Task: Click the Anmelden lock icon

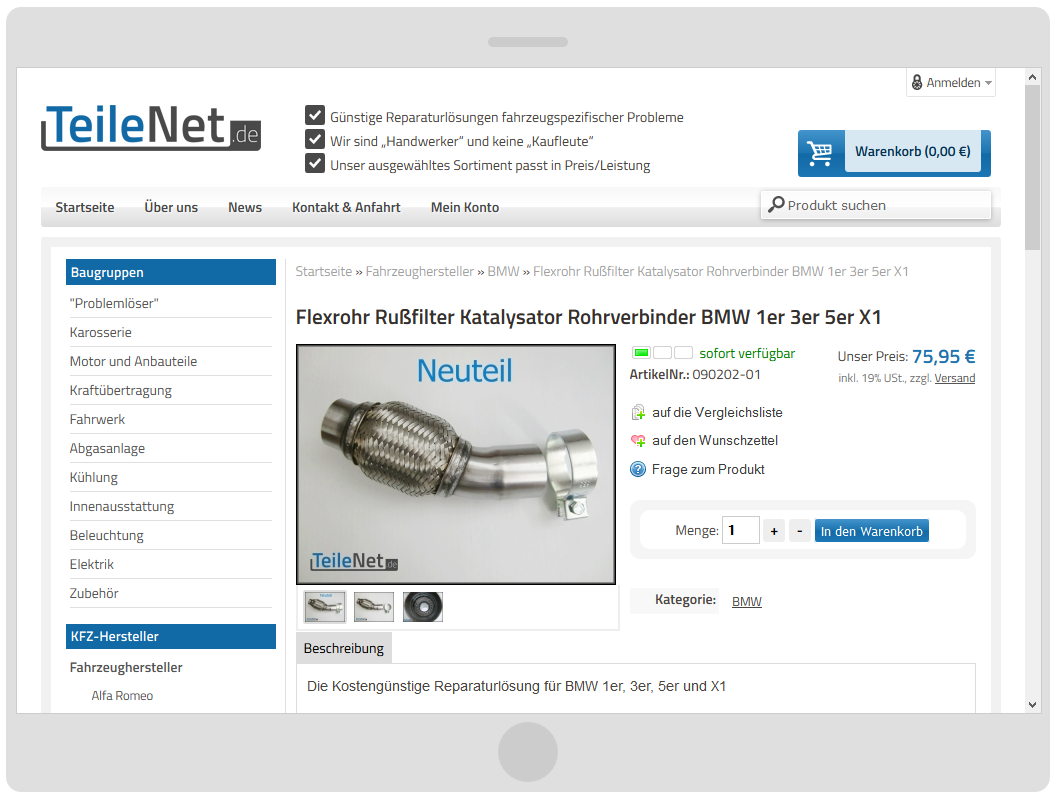Action: coord(917,82)
